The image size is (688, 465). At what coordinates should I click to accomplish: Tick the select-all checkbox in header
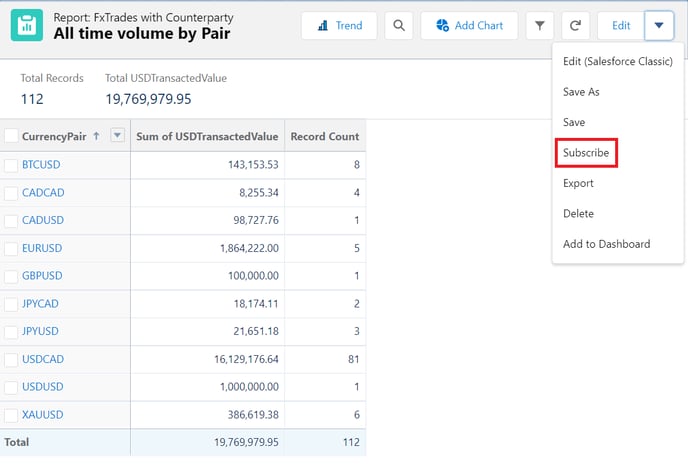point(11,136)
